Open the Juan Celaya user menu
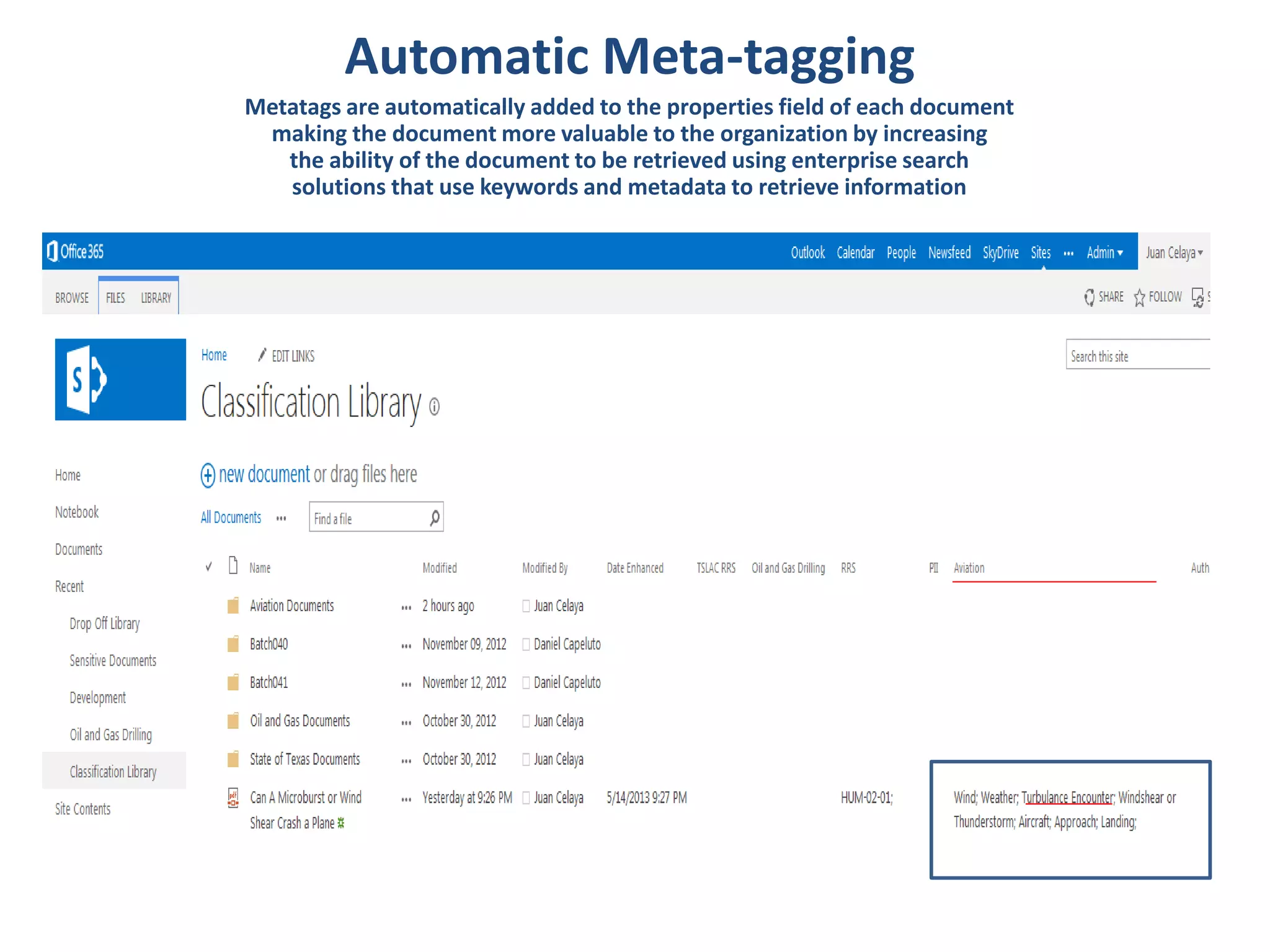 point(1174,252)
